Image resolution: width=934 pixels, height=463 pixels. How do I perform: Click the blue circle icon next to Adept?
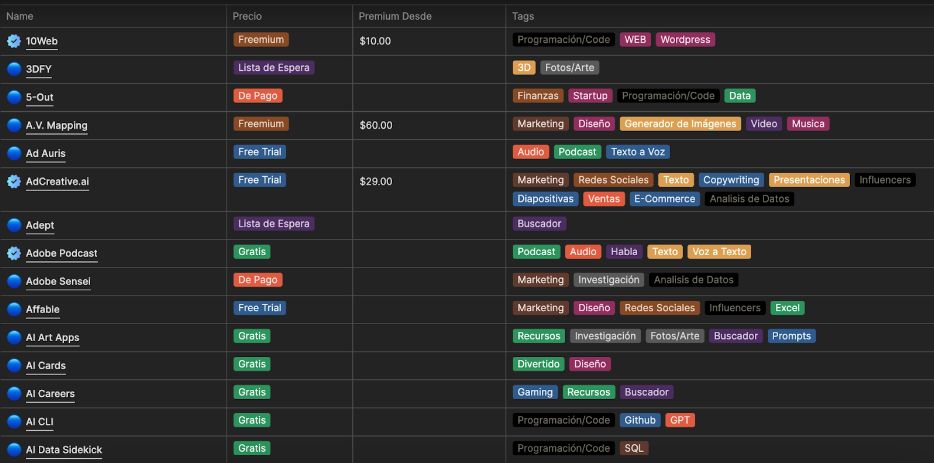(14, 225)
